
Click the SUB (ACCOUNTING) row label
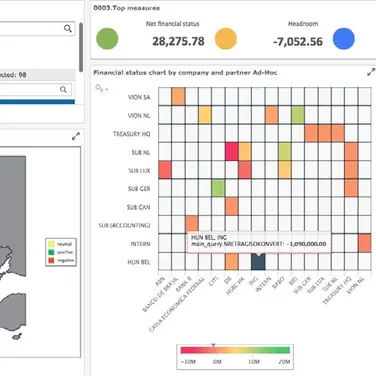pyautogui.click(x=124, y=226)
